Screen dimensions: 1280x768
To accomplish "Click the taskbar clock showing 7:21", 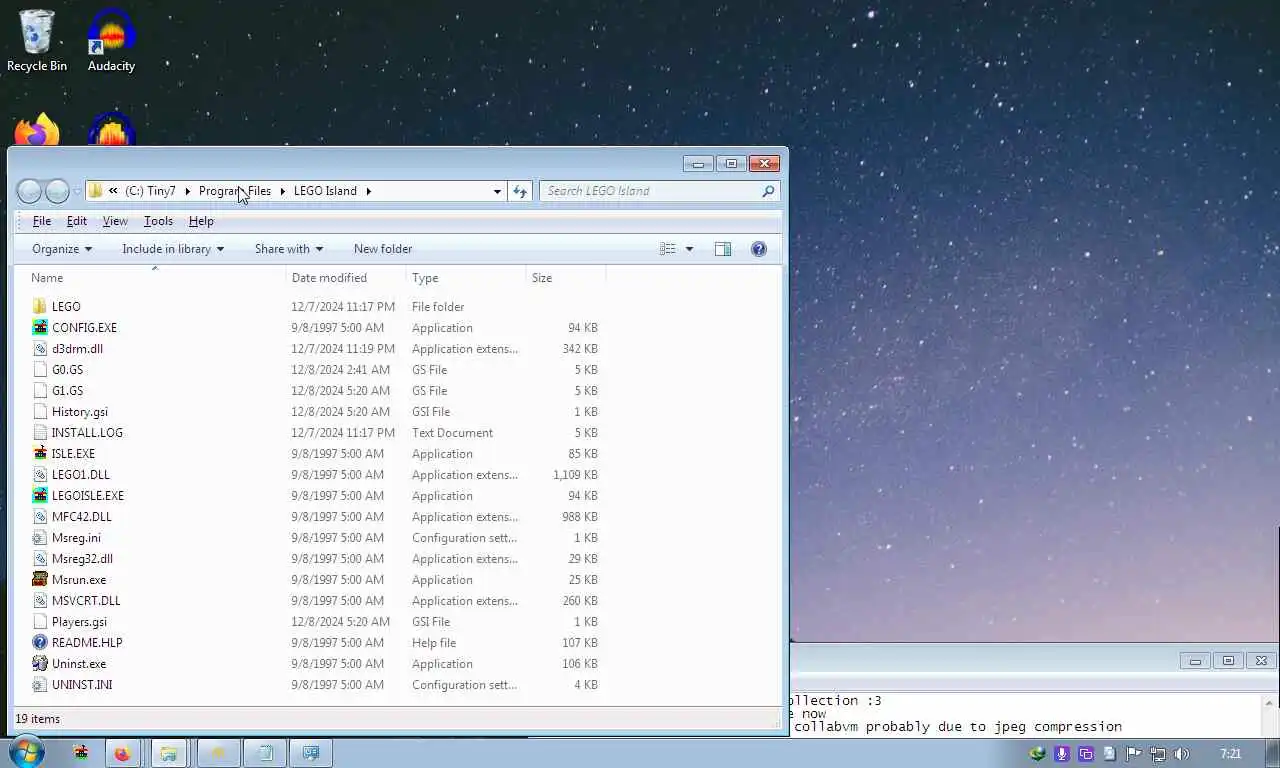I will pos(1231,754).
